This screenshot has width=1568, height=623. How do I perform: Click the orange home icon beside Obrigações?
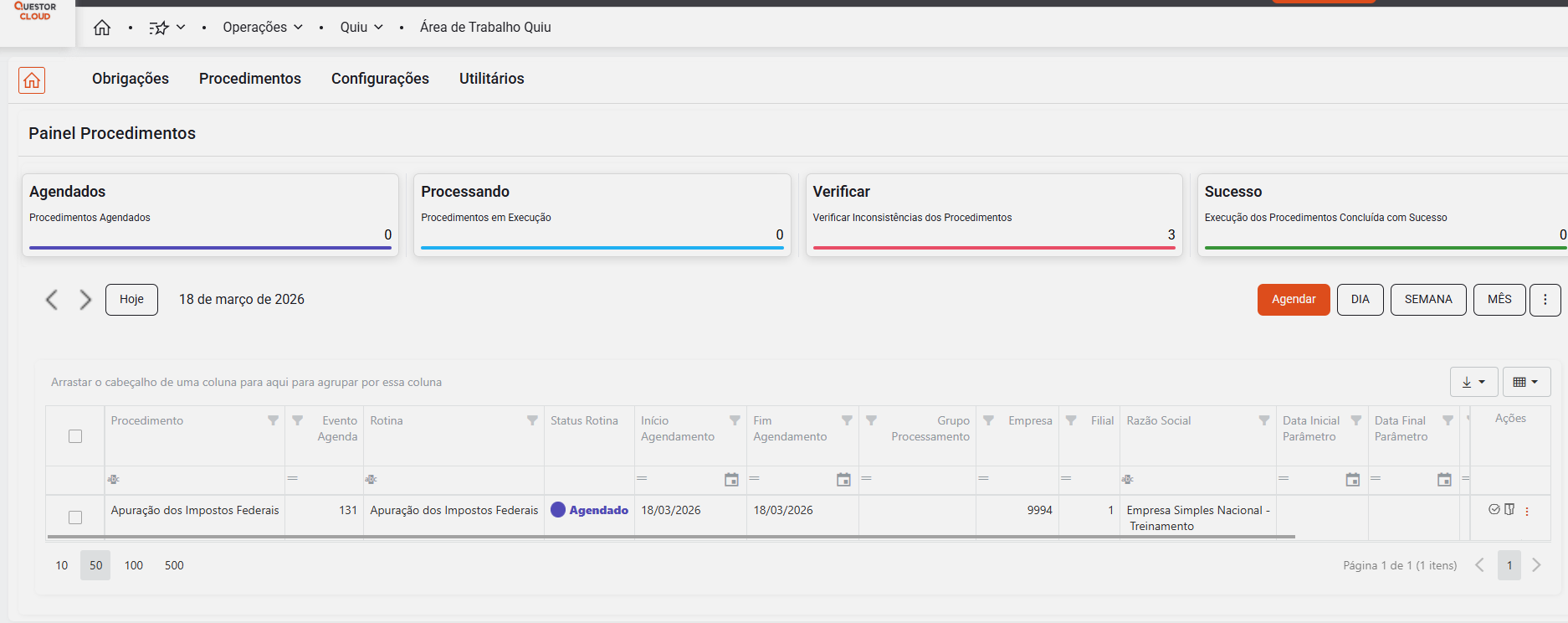pos(32,80)
